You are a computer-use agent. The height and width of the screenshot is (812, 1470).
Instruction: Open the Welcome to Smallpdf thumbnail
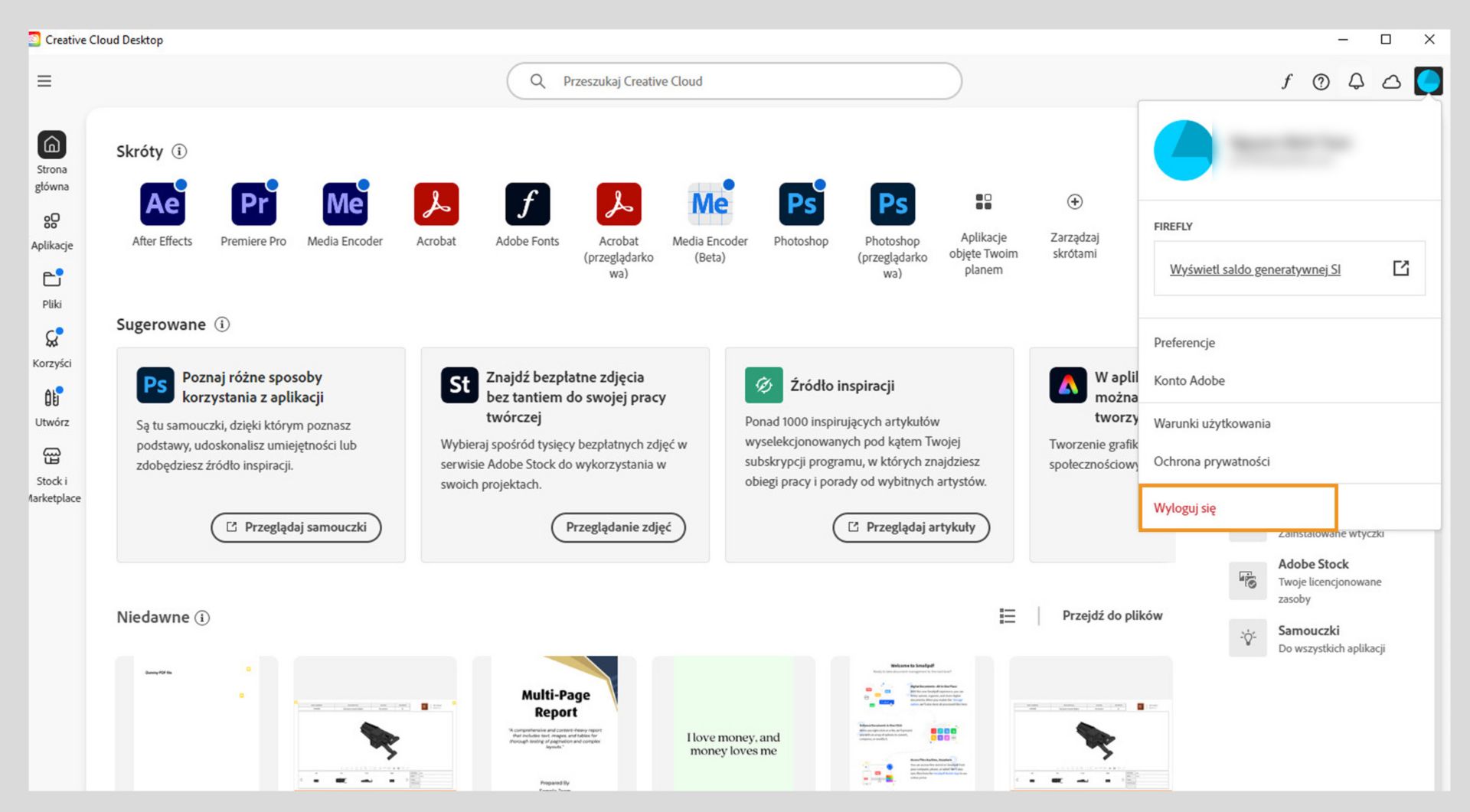point(912,723)
